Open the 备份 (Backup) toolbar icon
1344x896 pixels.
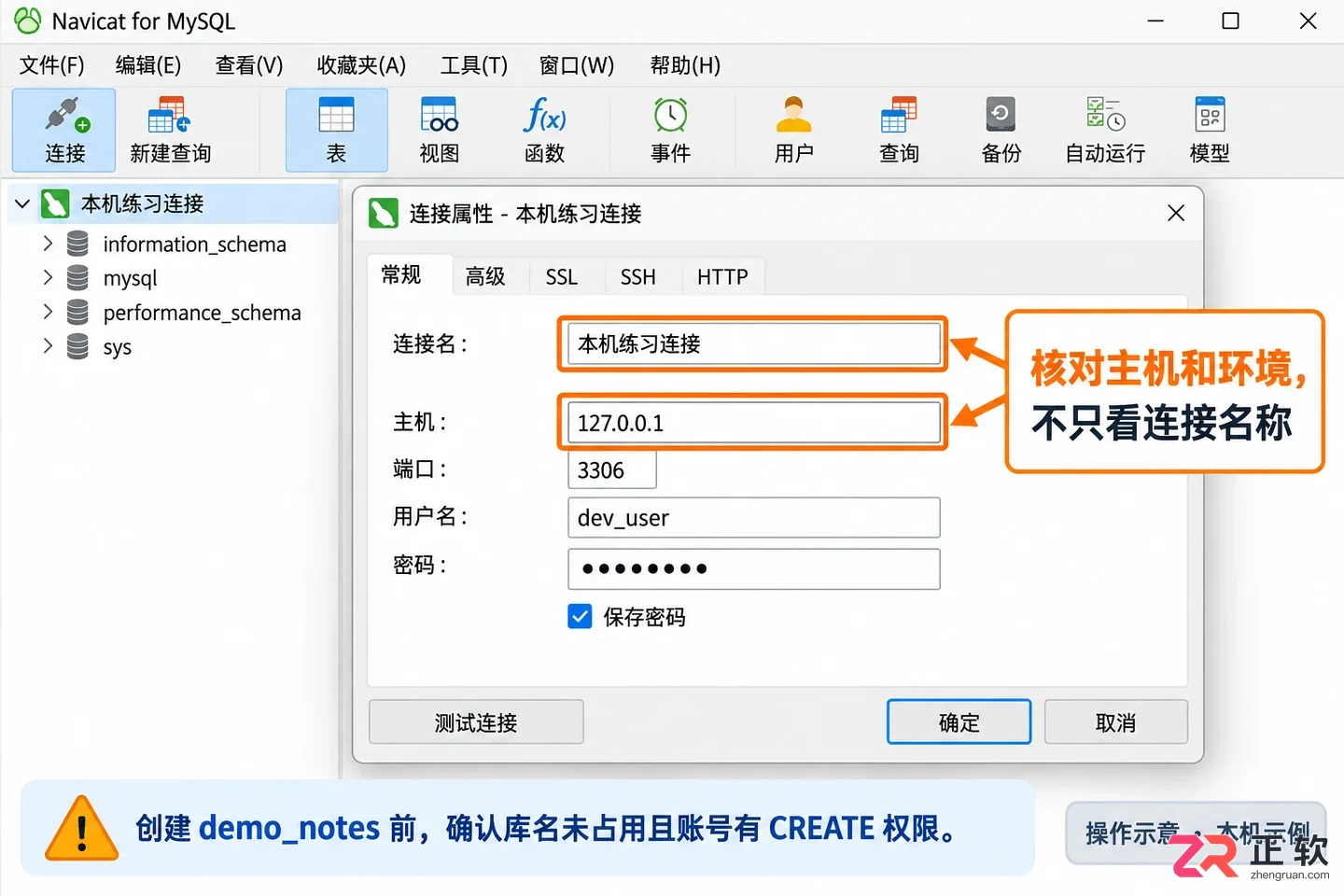1001,130
